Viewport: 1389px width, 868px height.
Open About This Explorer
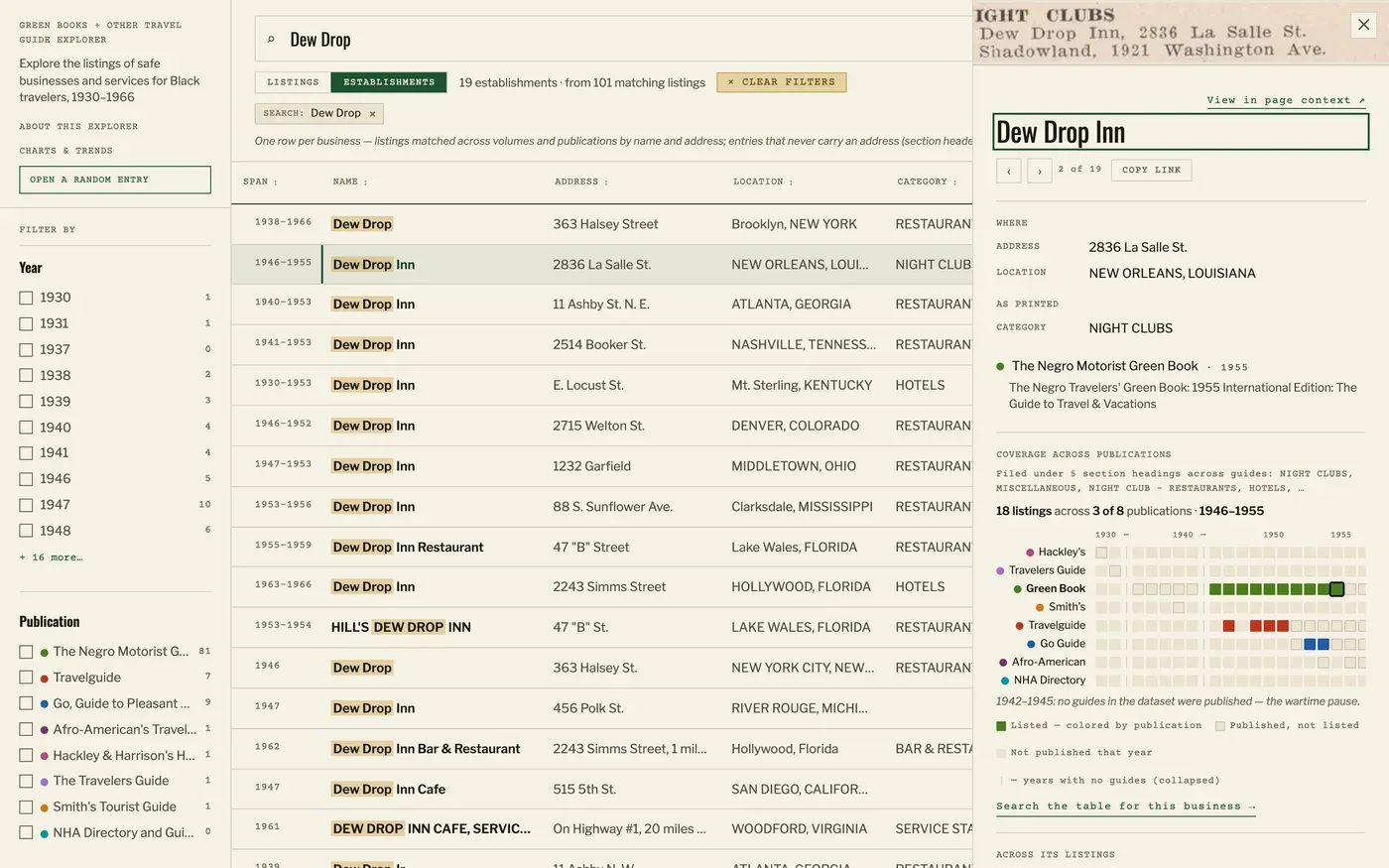(78, 127)
